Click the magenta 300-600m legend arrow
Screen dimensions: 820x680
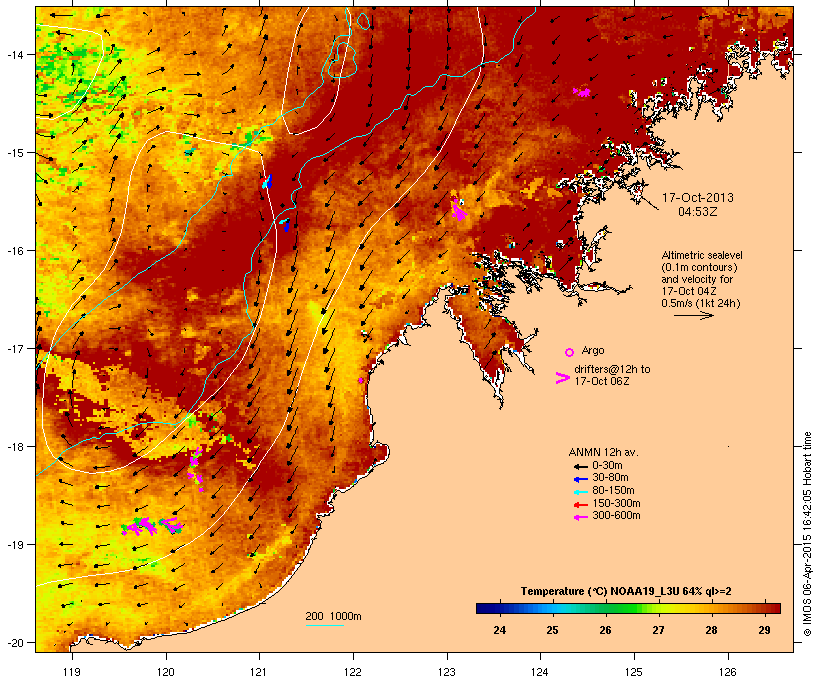[581, 517]
